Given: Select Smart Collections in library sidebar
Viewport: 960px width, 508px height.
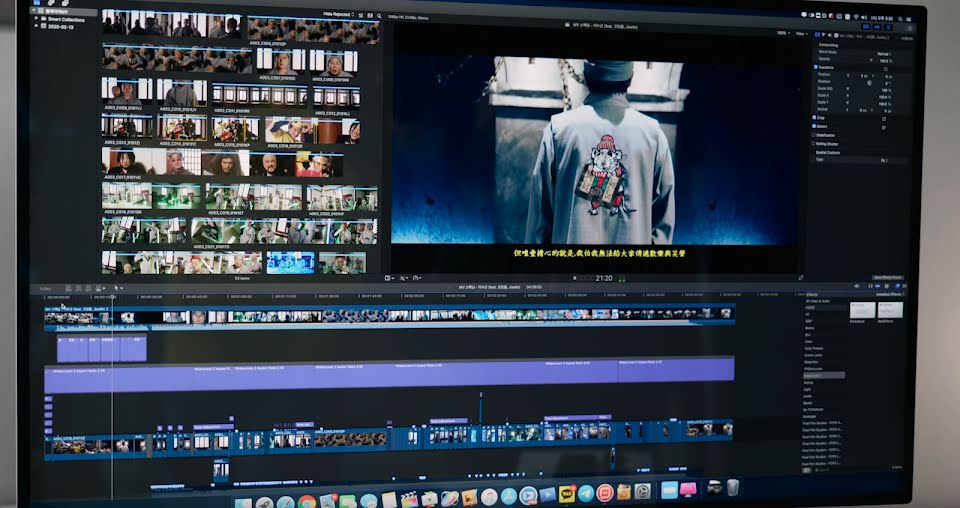Looking at the screenshot, I should pos(66,19).
